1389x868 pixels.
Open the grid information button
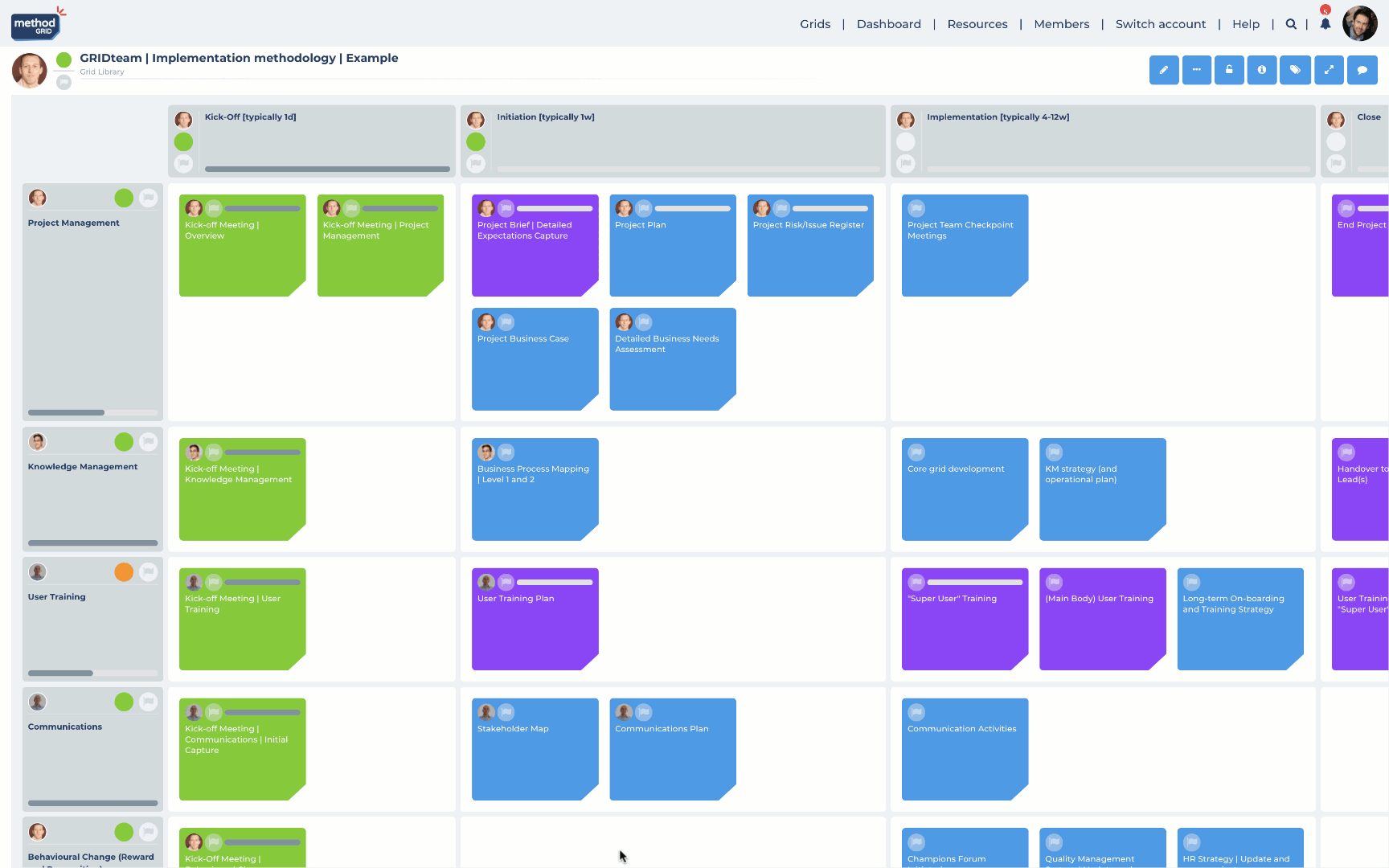point(1262,70)
